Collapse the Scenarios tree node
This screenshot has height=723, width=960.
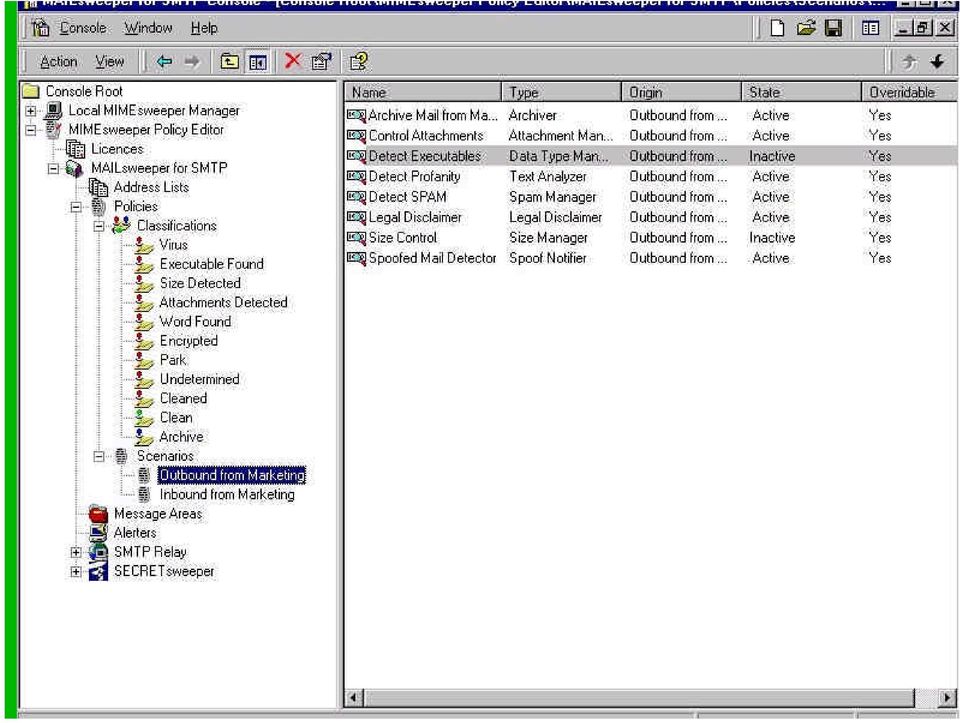(x=99, y=456)
